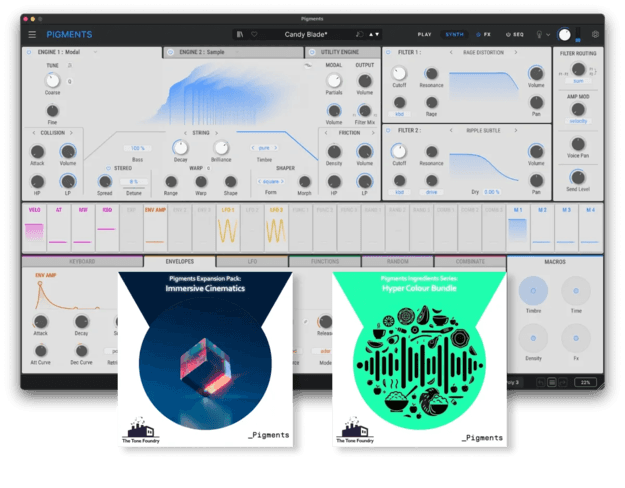Select the LFO 1 modulation source slot

[x=228, y=228]
